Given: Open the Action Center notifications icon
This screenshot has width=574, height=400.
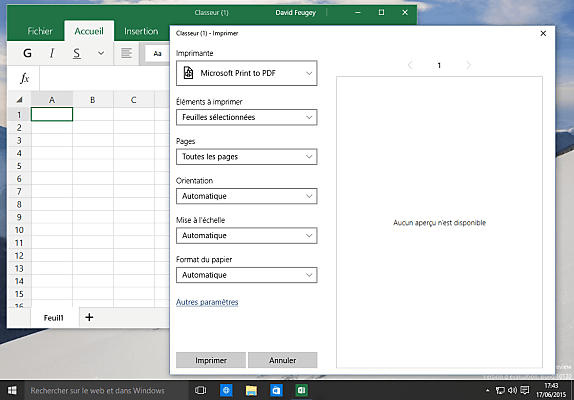Looking at the screenshot, I should [525, 390].
